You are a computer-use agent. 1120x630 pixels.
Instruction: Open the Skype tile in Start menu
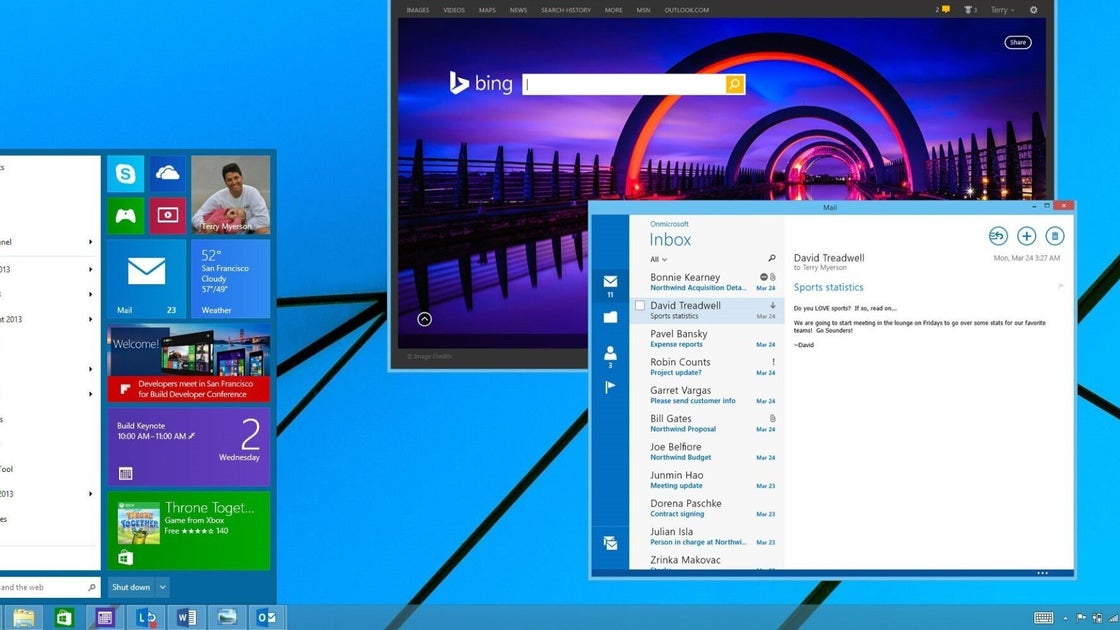[x=126, y=174]
